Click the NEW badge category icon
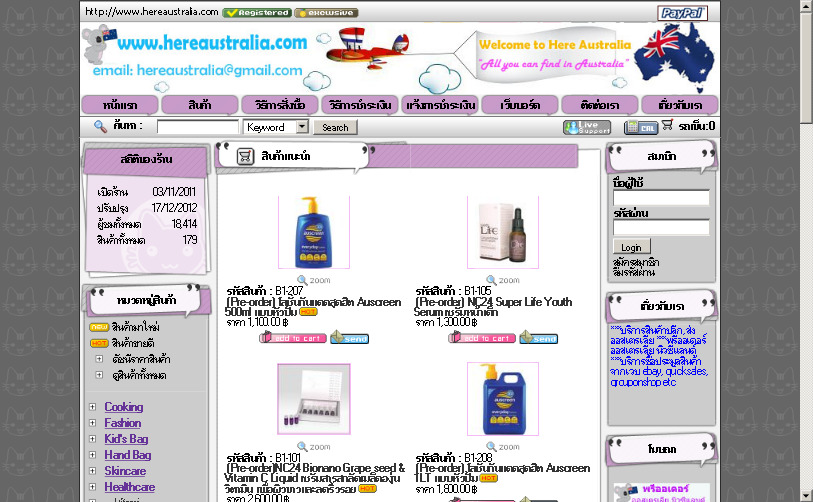Screen dimensions: 813x502 (99, 327)
